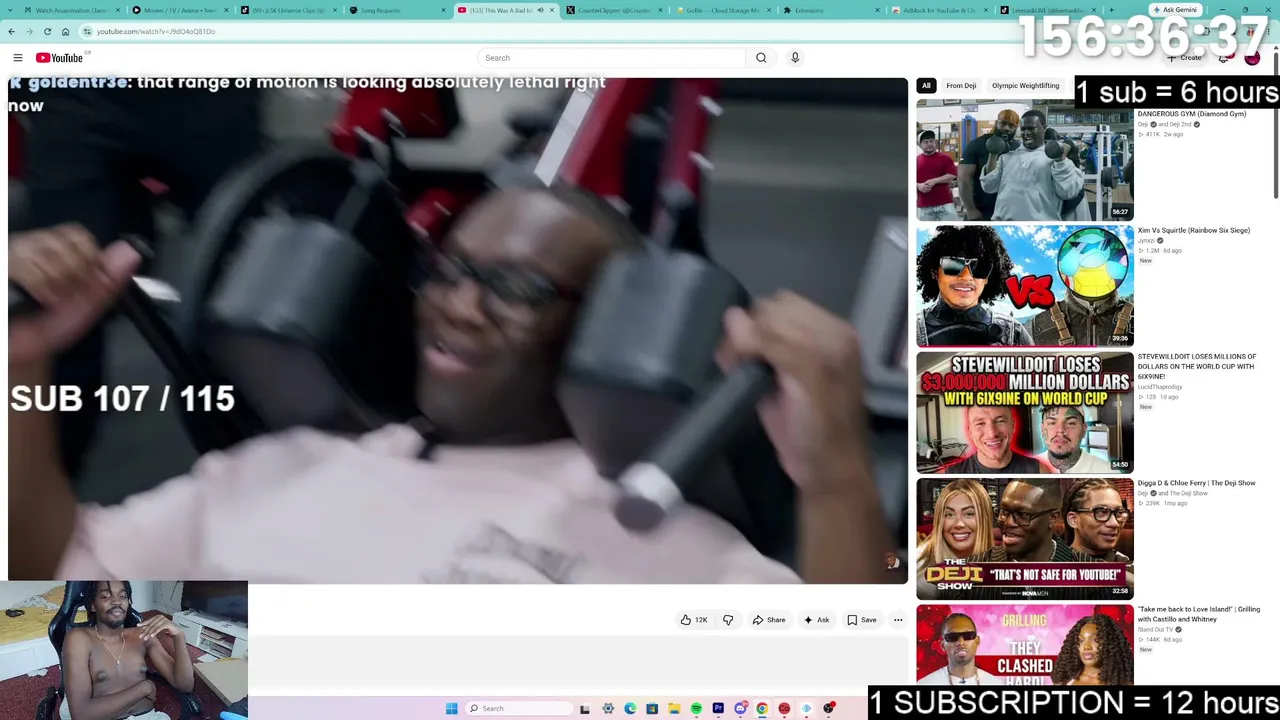This screenshot has width=1280, height=720.
Task: Open The Deji Show Digga D thumbnail
Action: [x=1025, y=539]
